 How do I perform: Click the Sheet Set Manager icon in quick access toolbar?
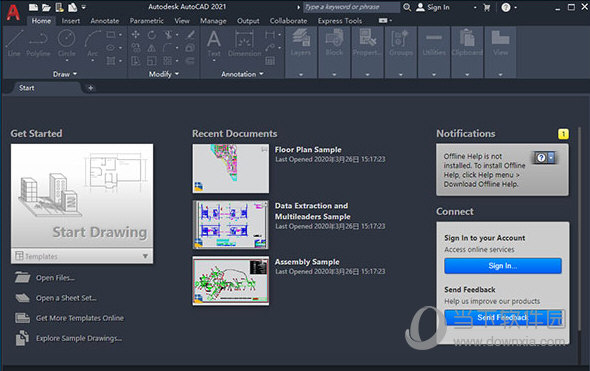click(72, 7)
